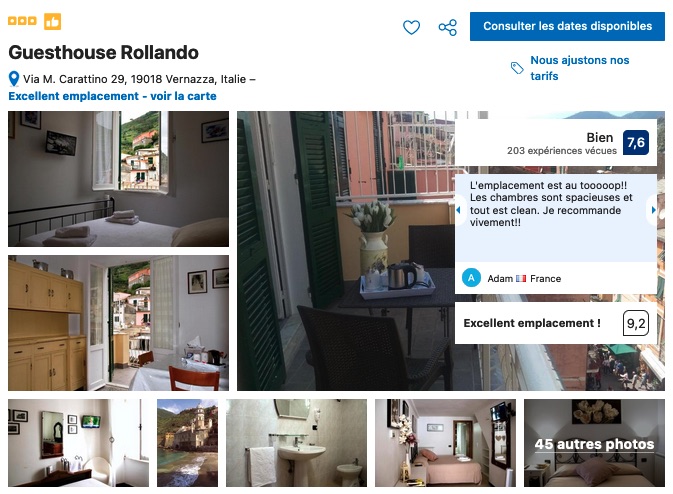Click the price tag icon

(517, 68)
